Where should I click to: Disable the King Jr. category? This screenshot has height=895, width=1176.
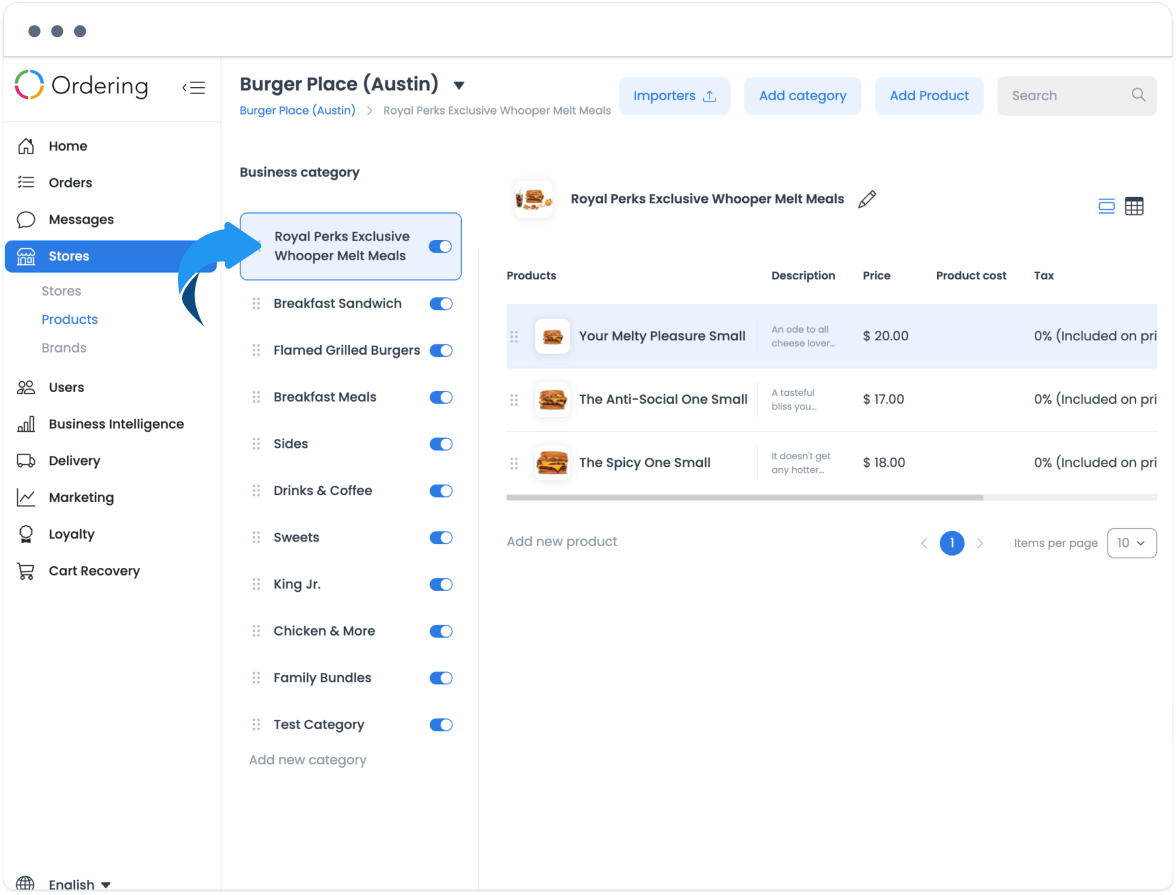(x=441, y=584)
